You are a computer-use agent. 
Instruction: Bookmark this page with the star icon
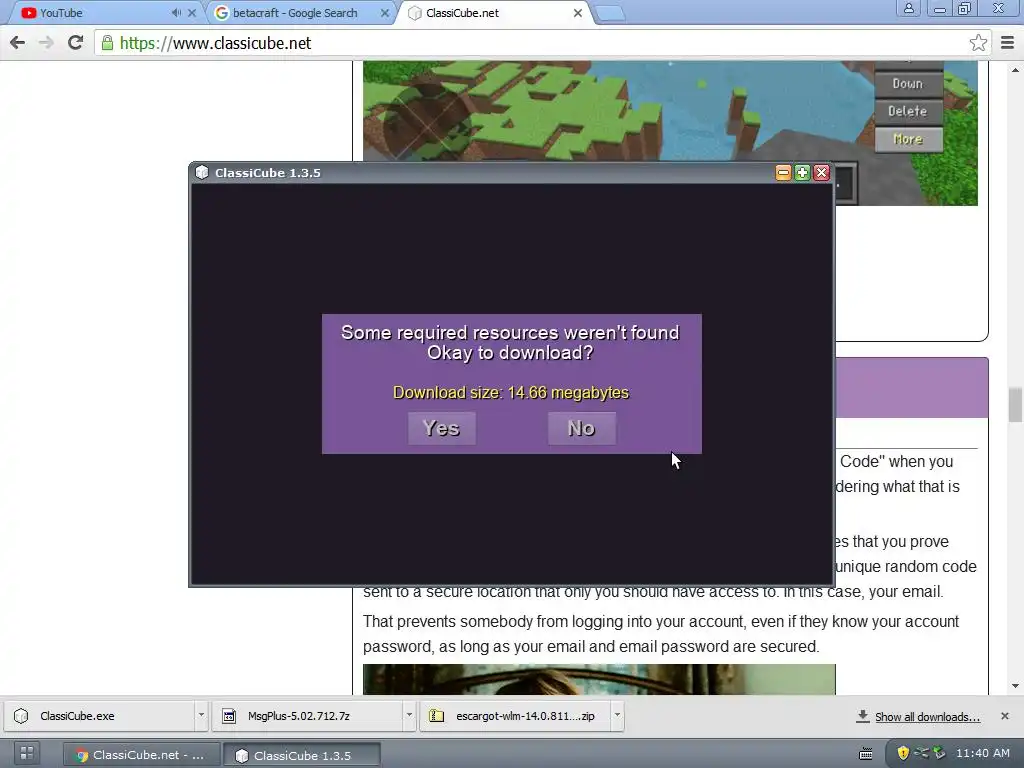(x=978, y=43)
